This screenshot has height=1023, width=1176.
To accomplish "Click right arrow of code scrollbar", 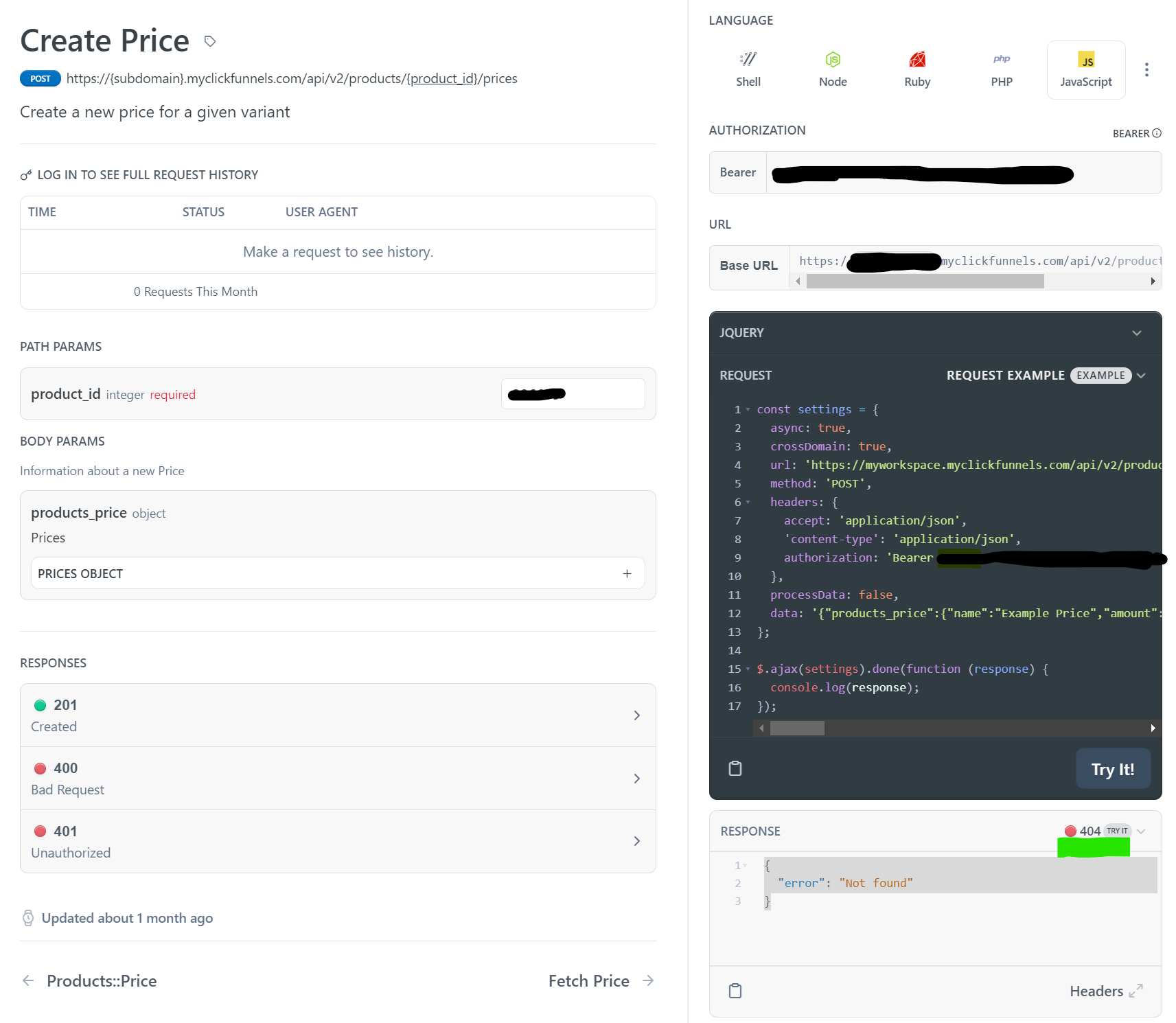I will pos(1153,728).
